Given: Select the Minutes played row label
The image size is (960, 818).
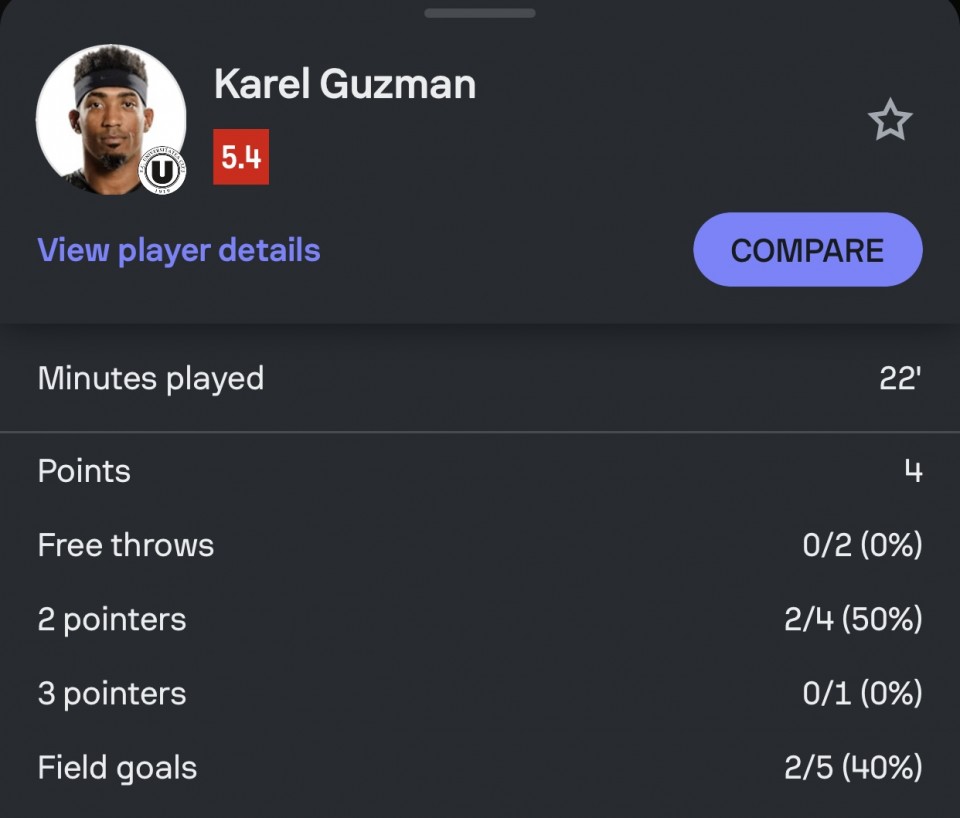Looking at the screenshot, I should point(151,379).
